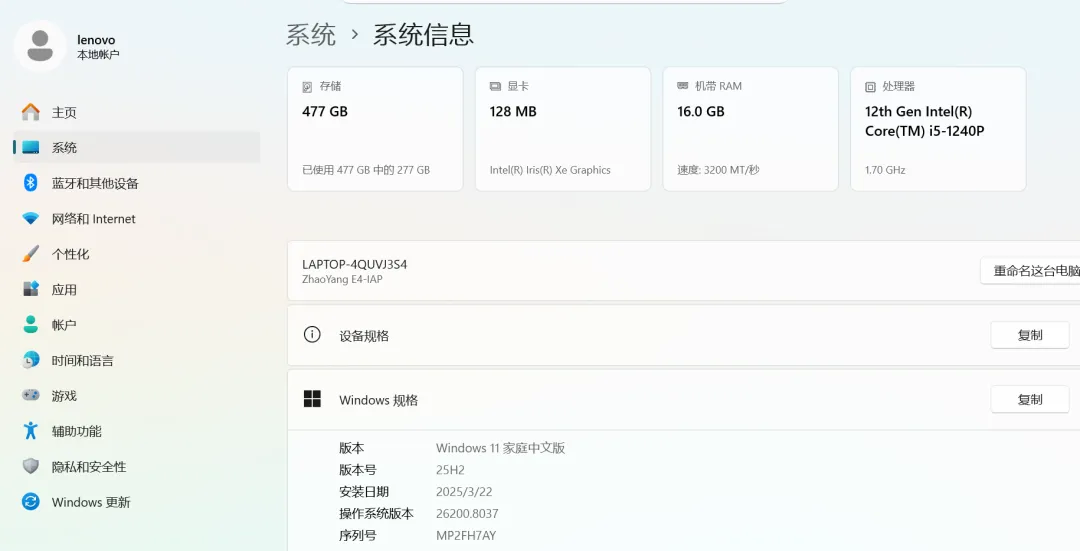
Task: Go to 个性化 settings
Action: 136,253
